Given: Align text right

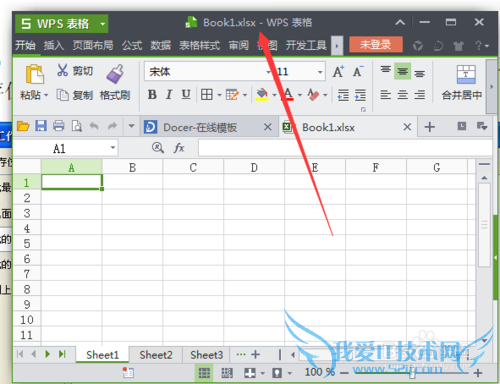Looking at the screenshot, I should 420,95.
